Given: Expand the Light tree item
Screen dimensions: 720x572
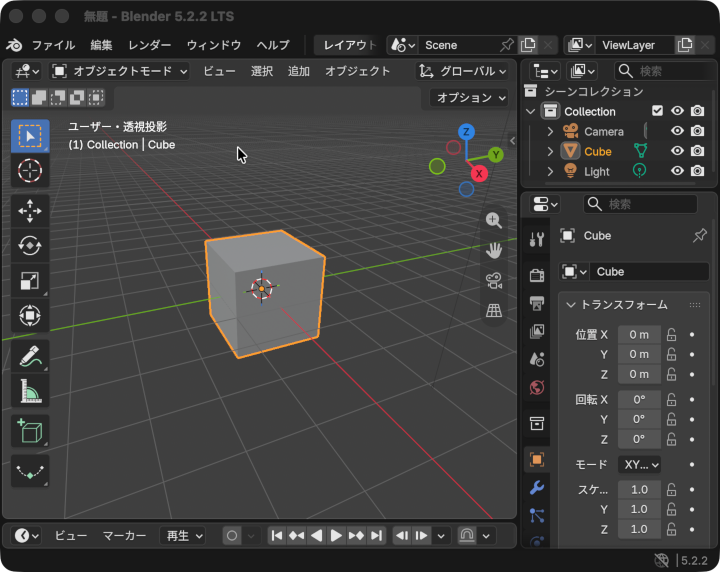Looking at the screenshot, I should [x=550, y=171].
